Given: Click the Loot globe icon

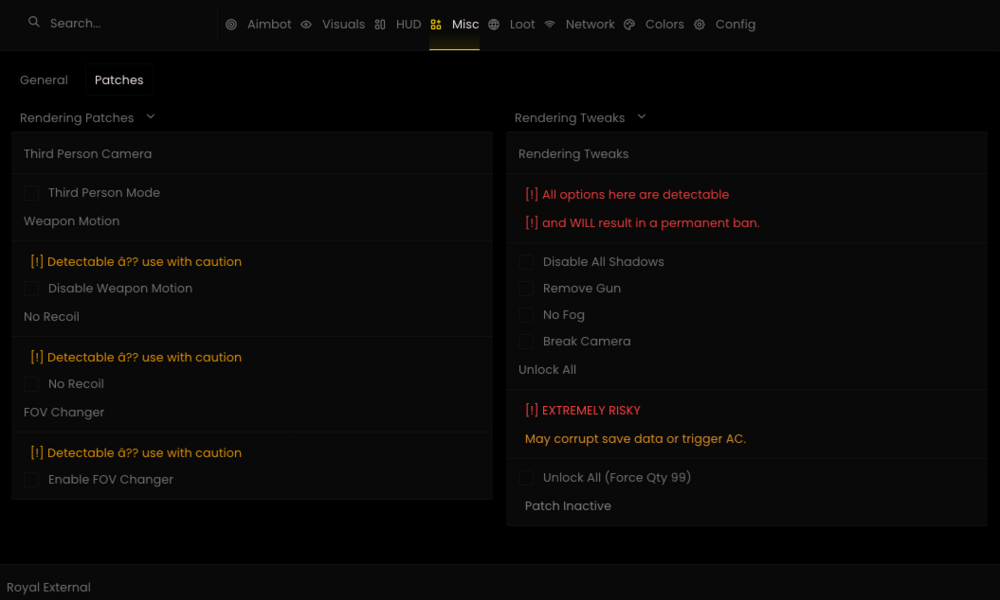Looking at the screenshot, I should click(494, 24).
